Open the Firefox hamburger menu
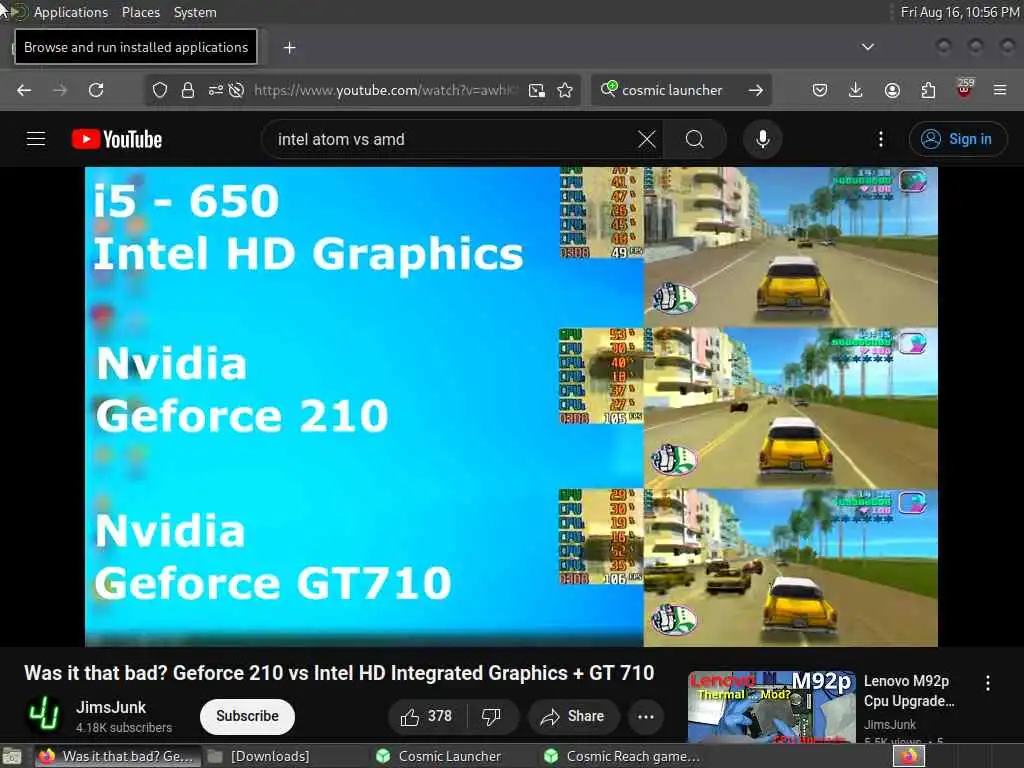This screenshot has height=768, width=1024. pyautogui.click(x=1000, y=90)
